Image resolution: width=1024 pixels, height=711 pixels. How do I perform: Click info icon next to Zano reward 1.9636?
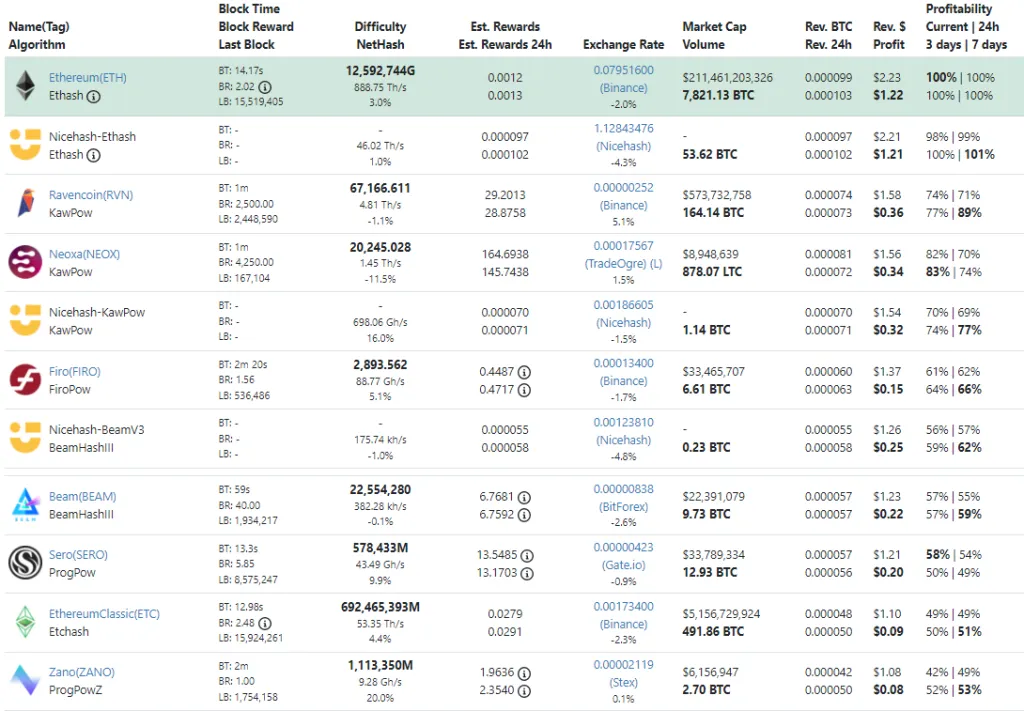[524, 673]
